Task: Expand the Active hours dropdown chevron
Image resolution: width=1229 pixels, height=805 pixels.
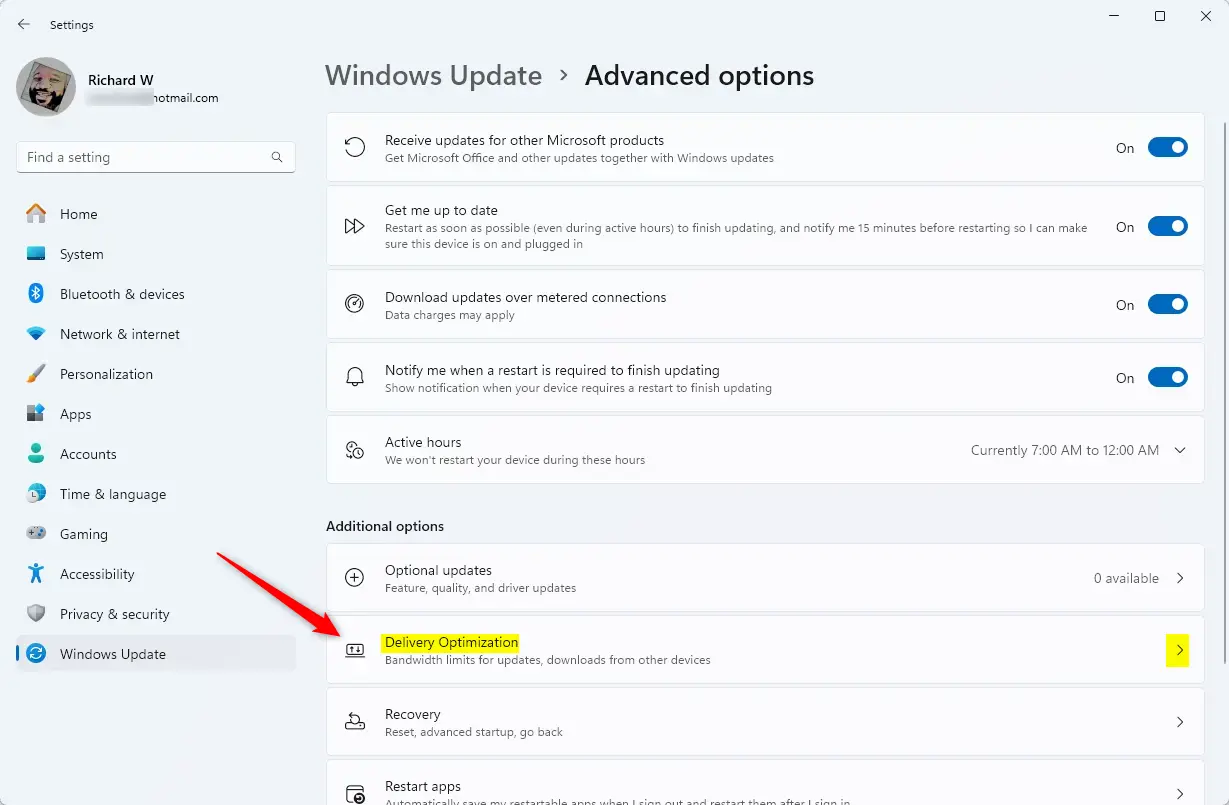Action: click(1180, 450)
